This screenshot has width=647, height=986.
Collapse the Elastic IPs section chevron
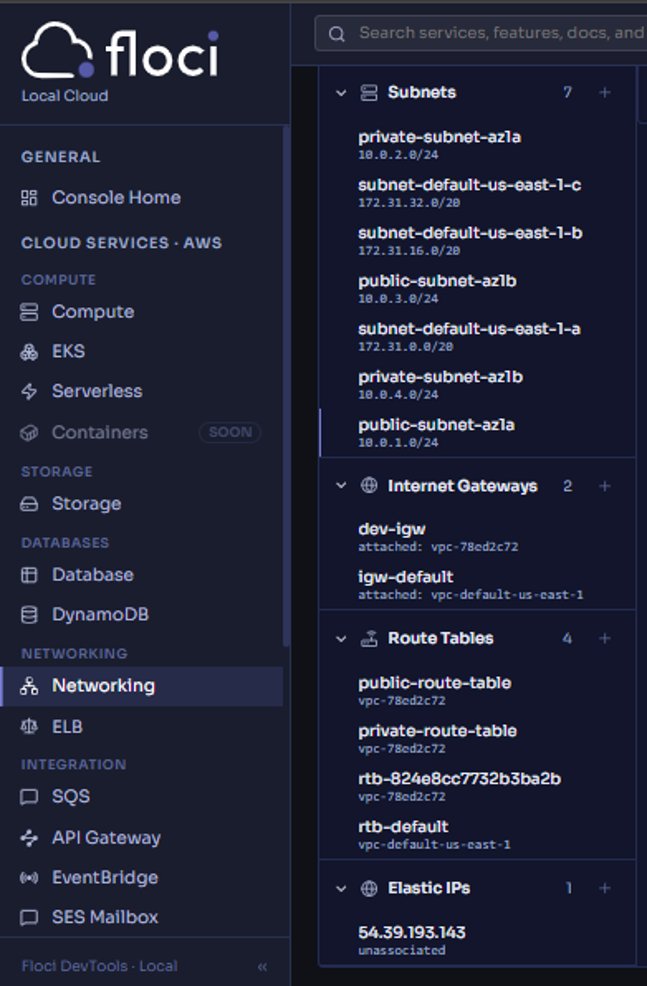click(341, 889)
